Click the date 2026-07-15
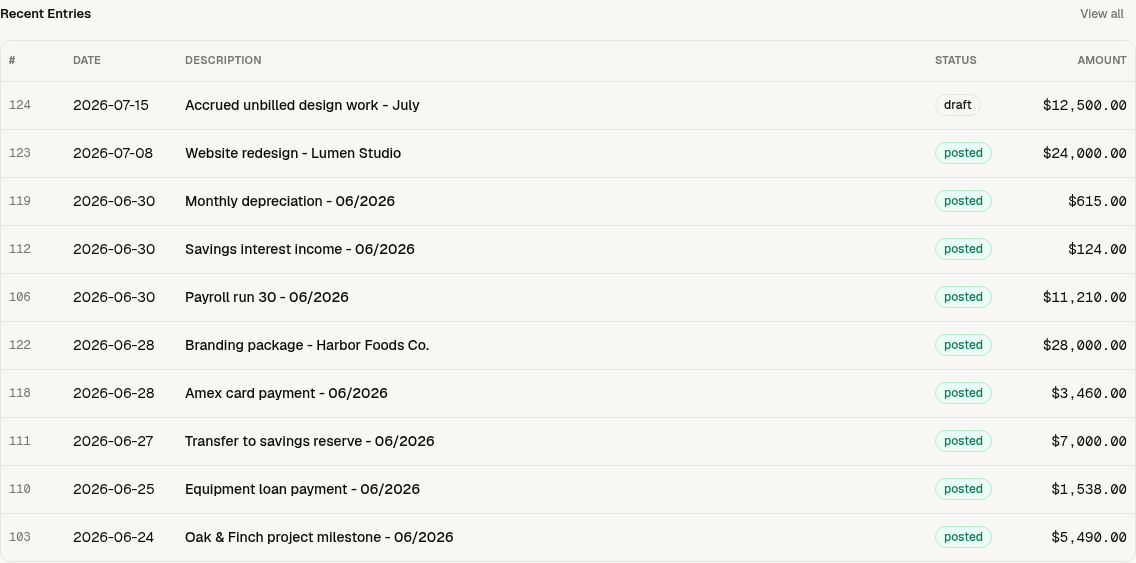 [x=111, y=105]
